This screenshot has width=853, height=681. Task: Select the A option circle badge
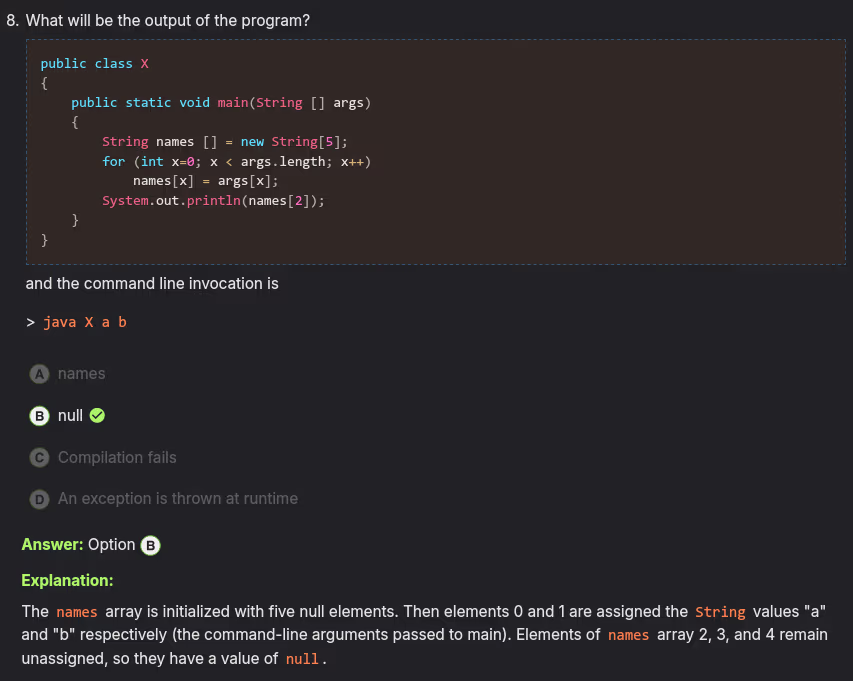[x=39, y=374]
